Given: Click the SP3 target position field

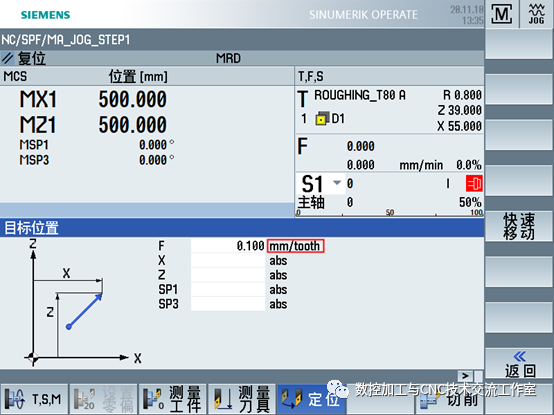Looking at the screenshot, I should [228, 304].
